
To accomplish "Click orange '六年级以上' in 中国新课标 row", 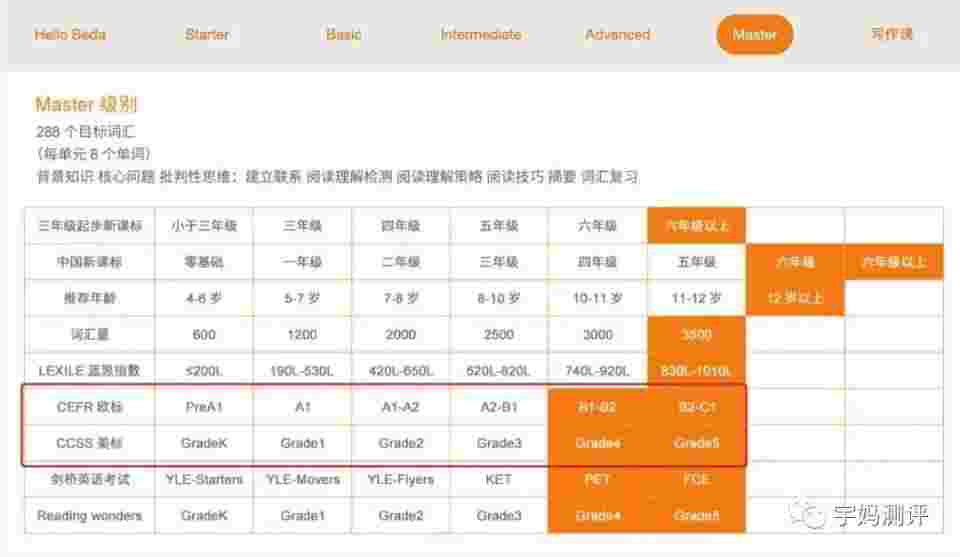I will pyautogui.click(x=894, y=262).
